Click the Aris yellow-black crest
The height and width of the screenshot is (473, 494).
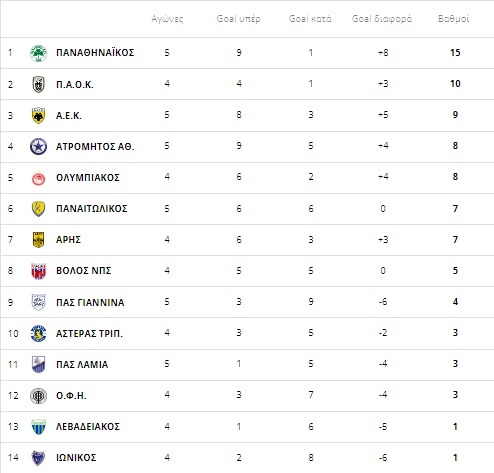tap(38, 240)
